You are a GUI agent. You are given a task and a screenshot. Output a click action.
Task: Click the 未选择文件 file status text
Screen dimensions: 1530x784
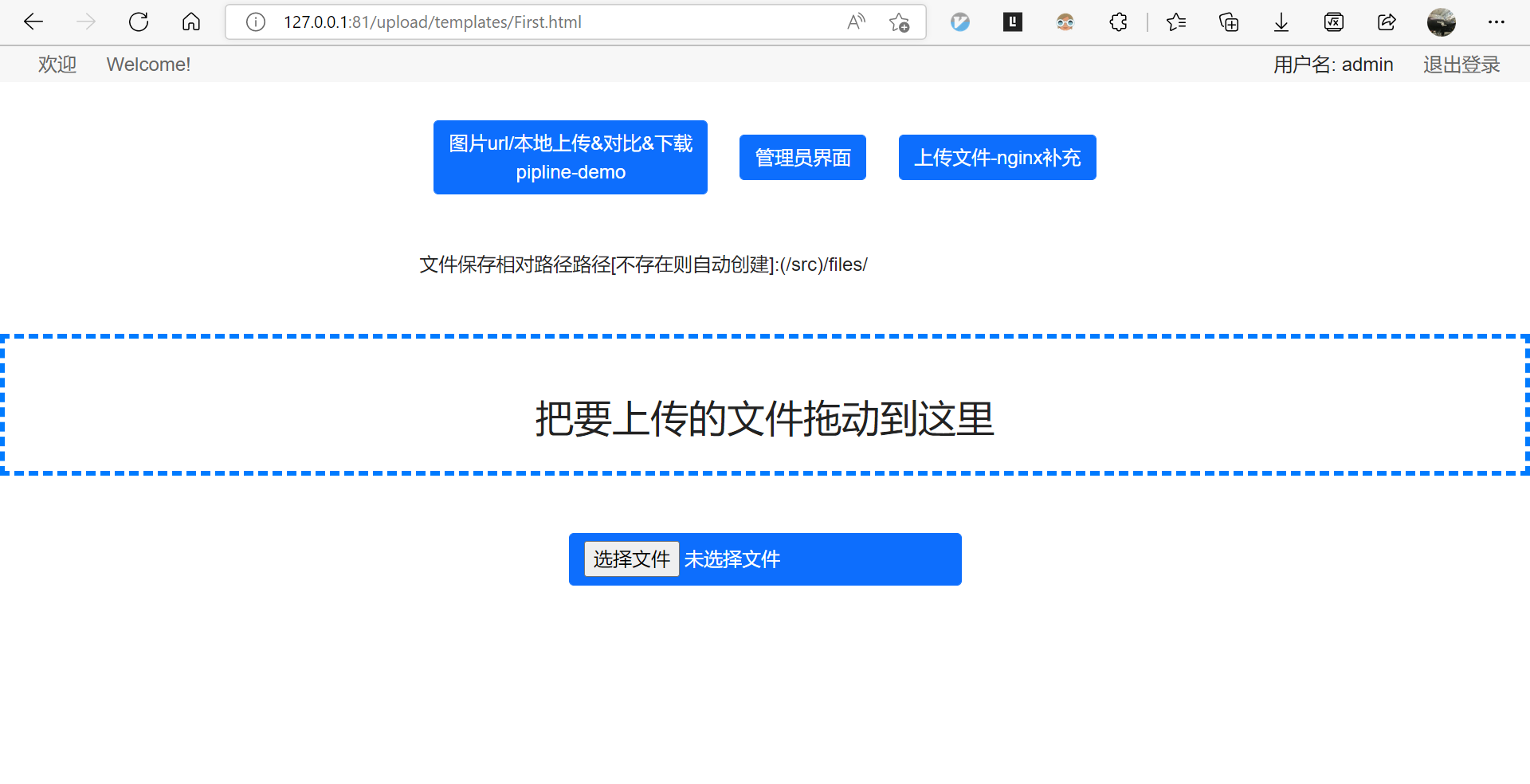pos(732,559)
